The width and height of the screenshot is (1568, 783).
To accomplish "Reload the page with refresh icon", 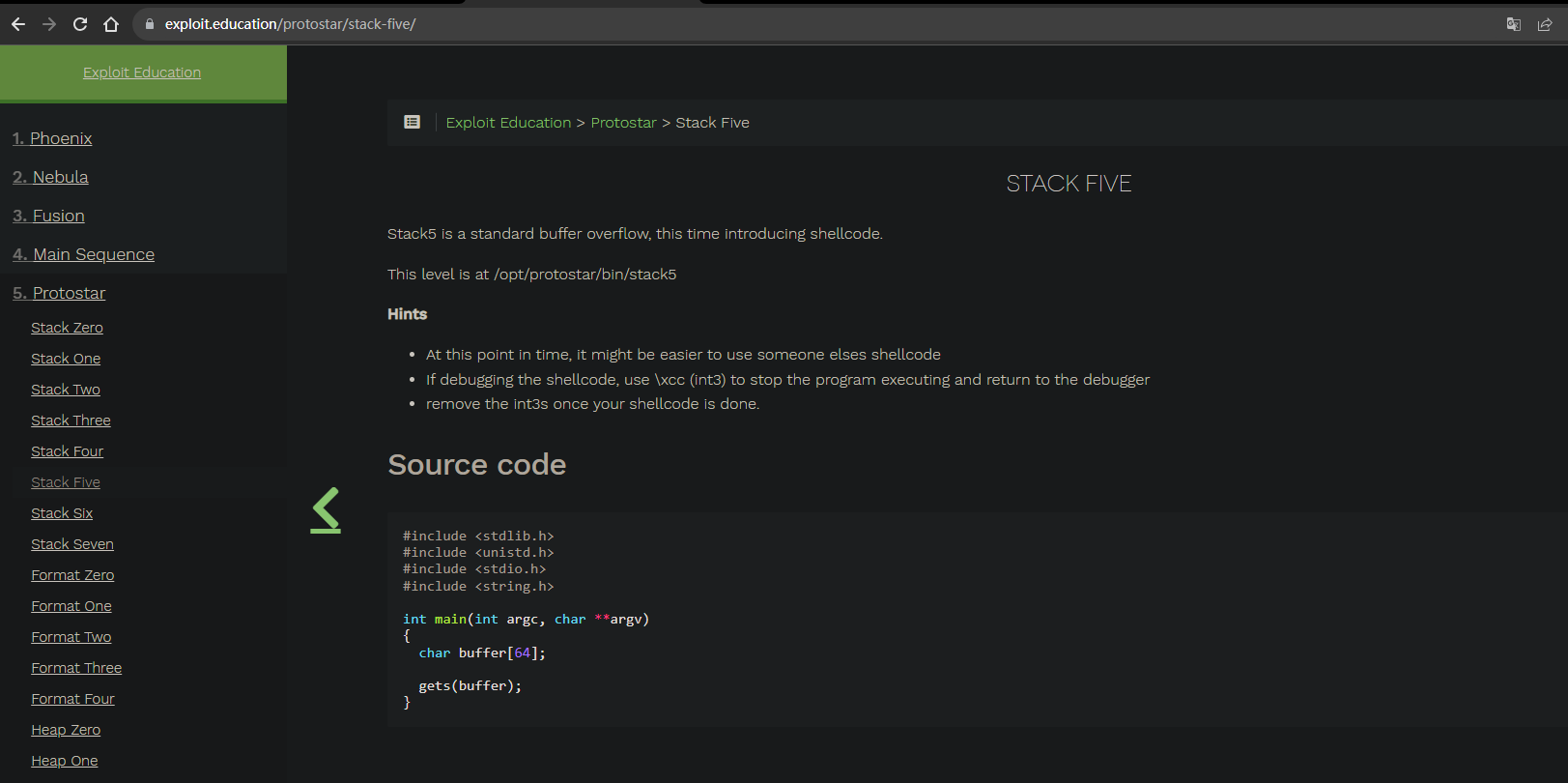I will [80, 24].
